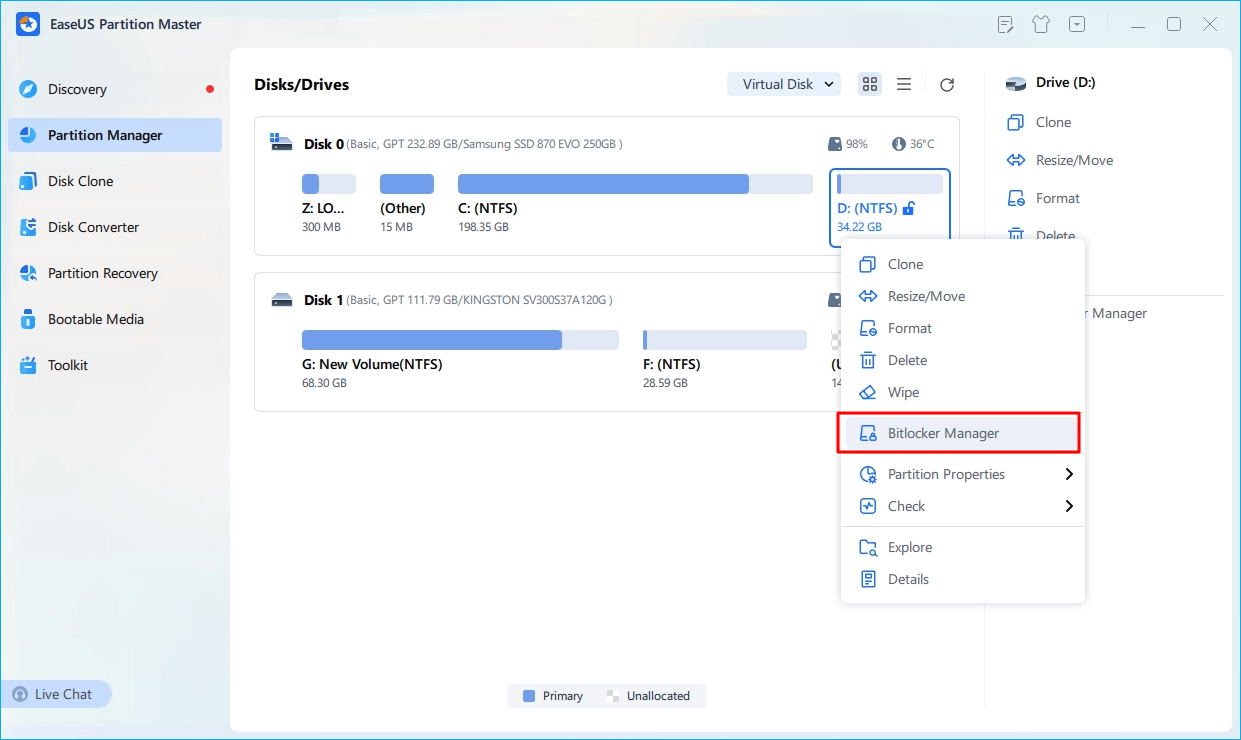The image size is (1241, 740).
Task: Choose Explore from context menu
Action: pos(963,547)
